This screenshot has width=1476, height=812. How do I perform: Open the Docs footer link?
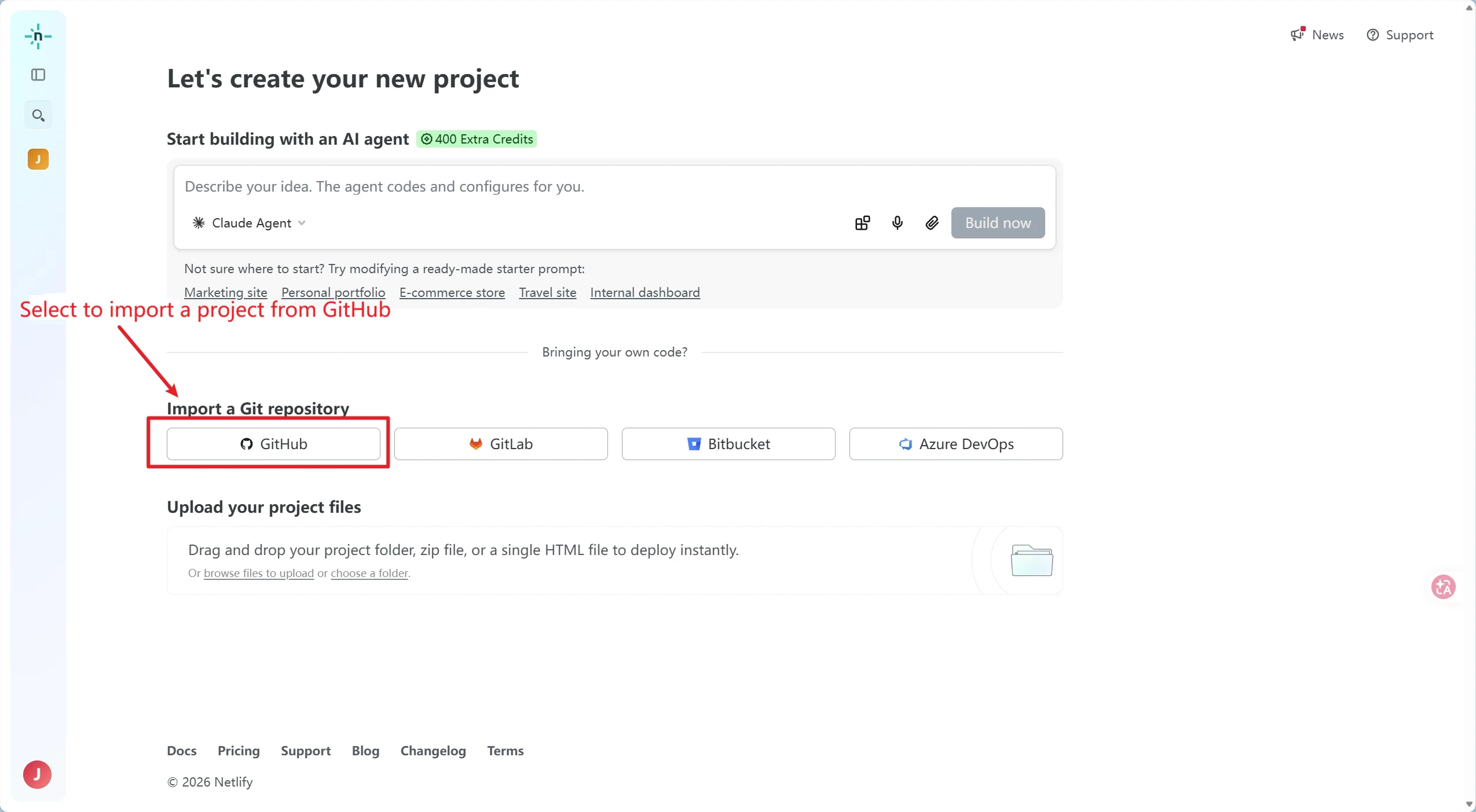[x=182, y=751]
